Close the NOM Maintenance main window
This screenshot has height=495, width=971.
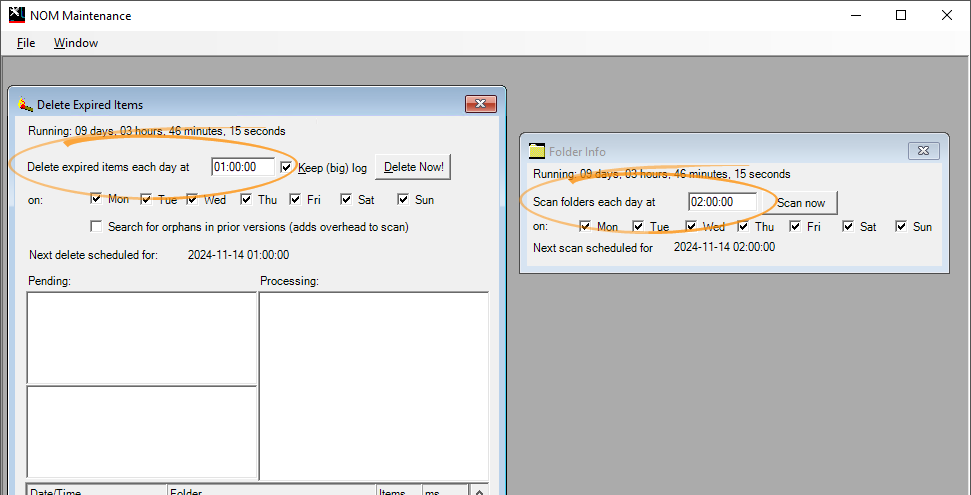(947, 15)
